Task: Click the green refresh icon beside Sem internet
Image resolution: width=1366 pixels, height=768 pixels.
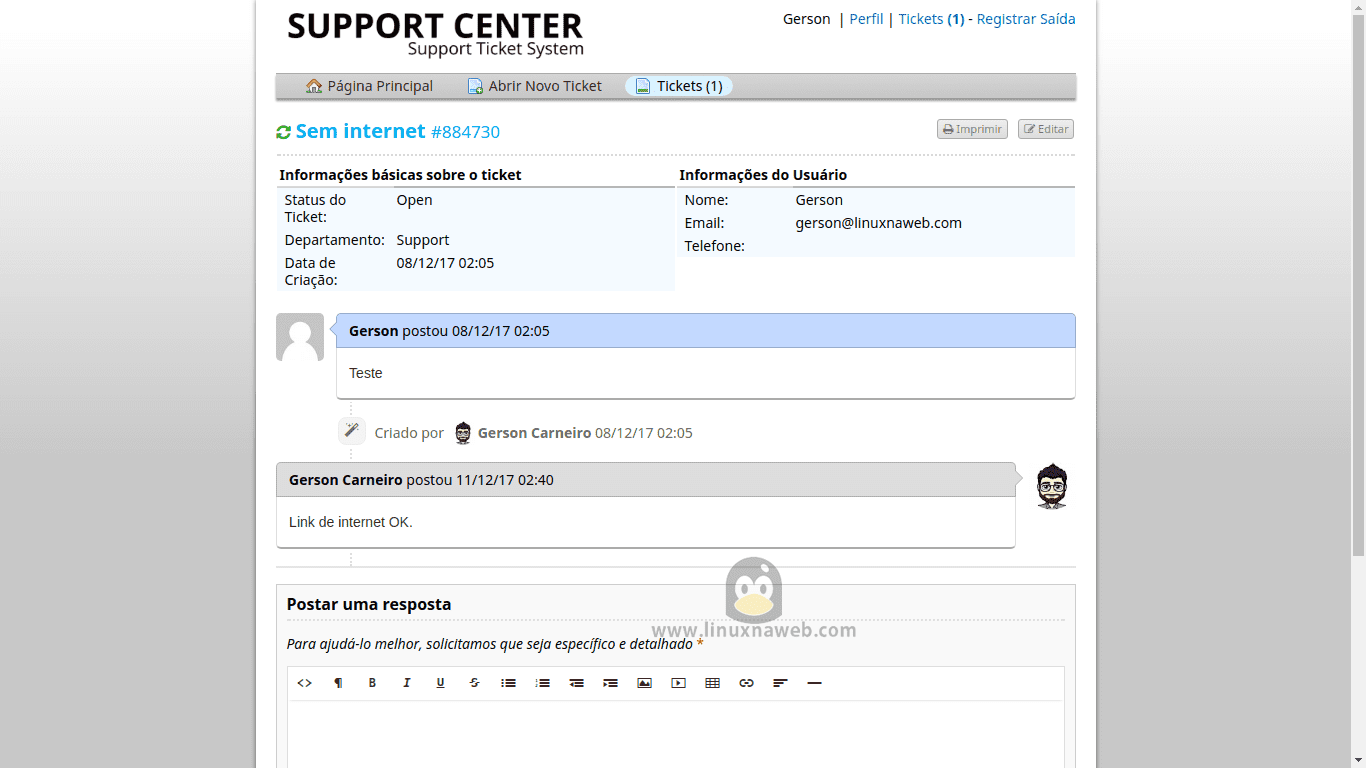Action: 284,132
